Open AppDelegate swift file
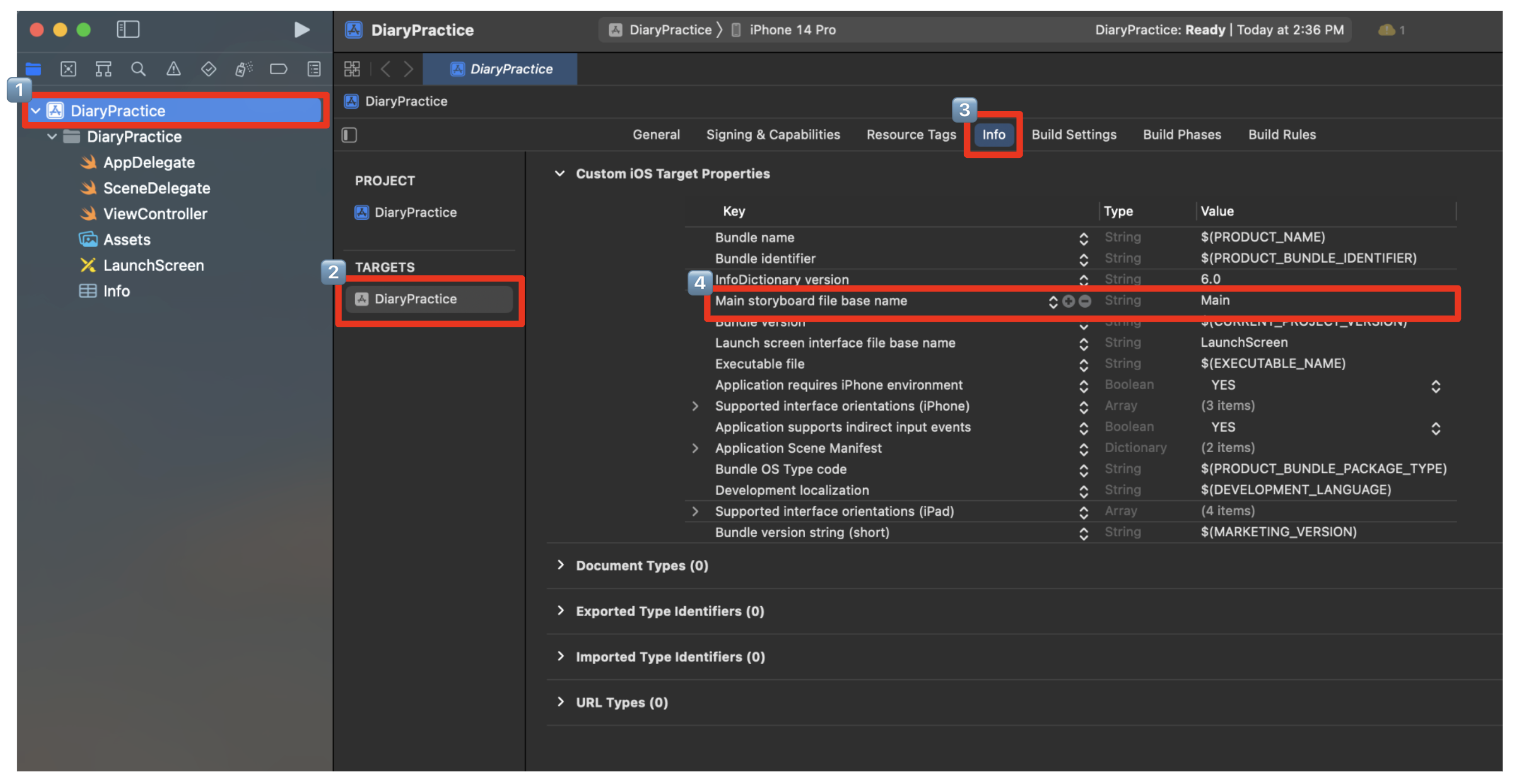The height and width of the screenshot is (784, 1519). 148,162
